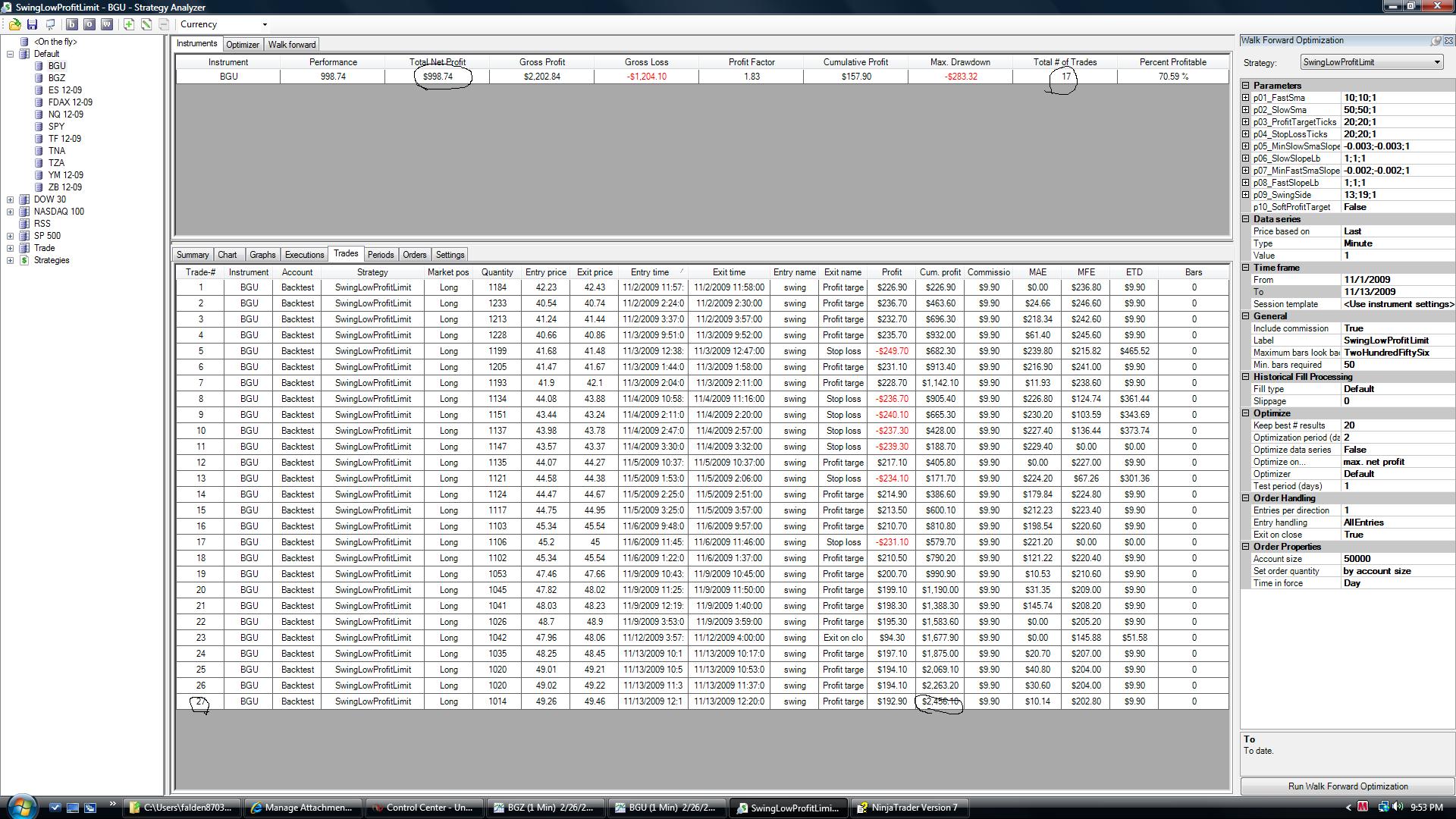Click Run Walk Forward Optimization button
1456x819 pixels.
click(1348, 786)
